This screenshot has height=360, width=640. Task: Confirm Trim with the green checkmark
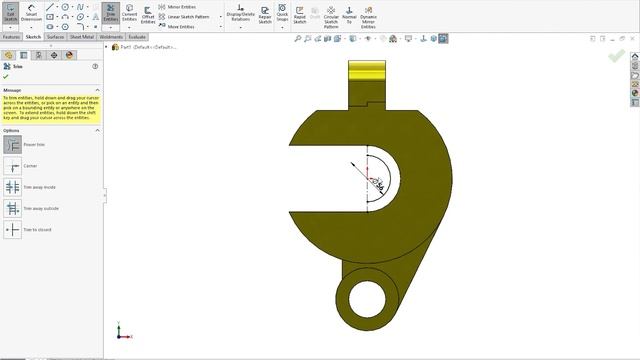tap(6, 76)
